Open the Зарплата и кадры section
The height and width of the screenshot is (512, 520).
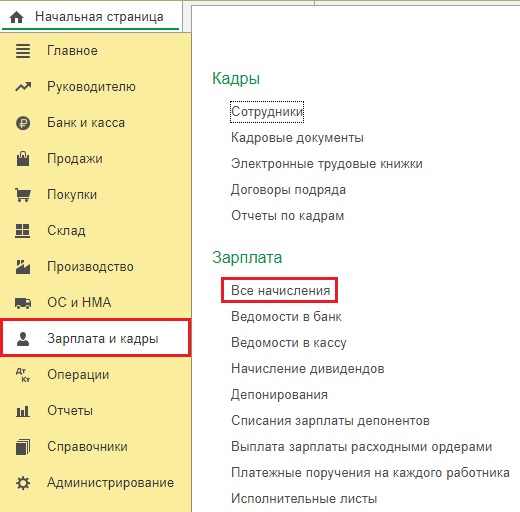pos(96,338)
